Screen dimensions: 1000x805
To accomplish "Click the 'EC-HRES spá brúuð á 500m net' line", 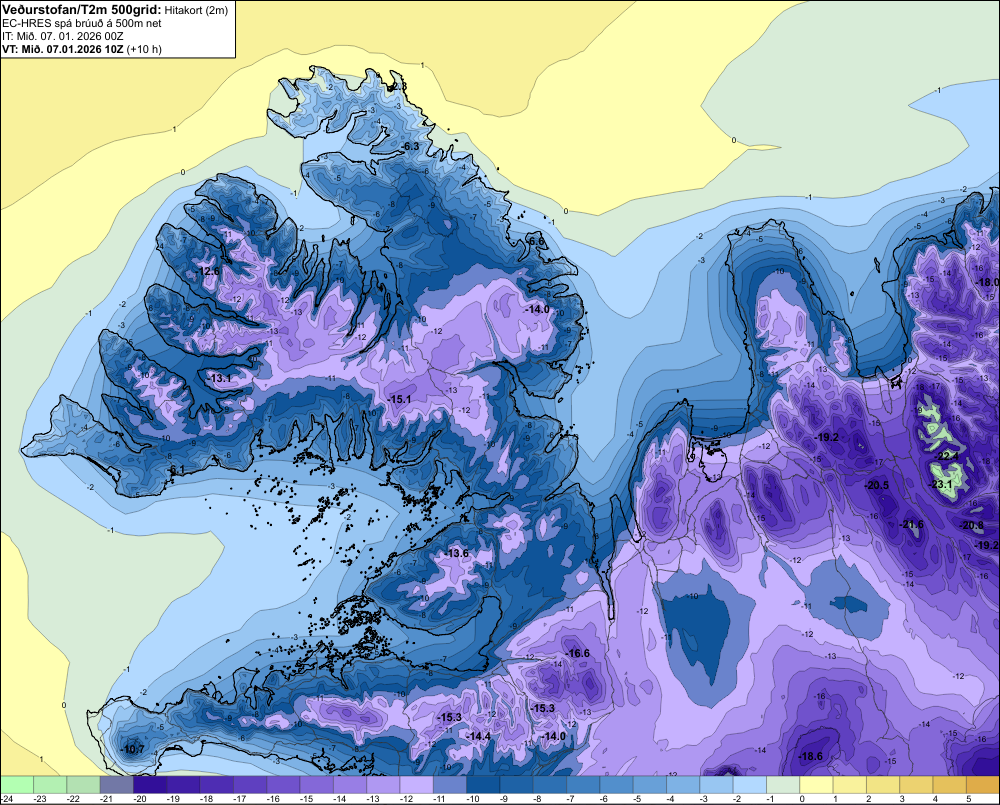I will coord(82,23).
